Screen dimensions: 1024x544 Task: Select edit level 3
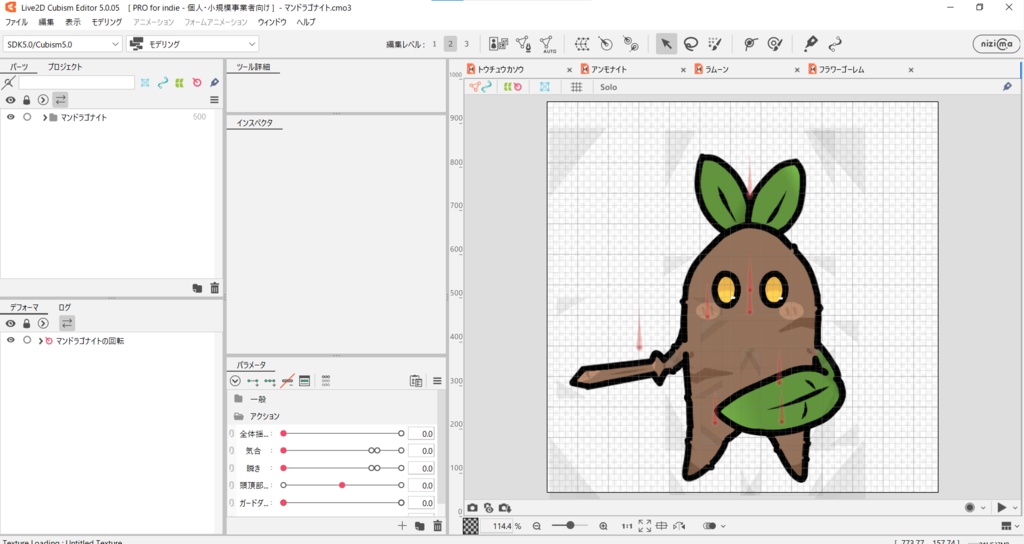click(x=466, y=44)
